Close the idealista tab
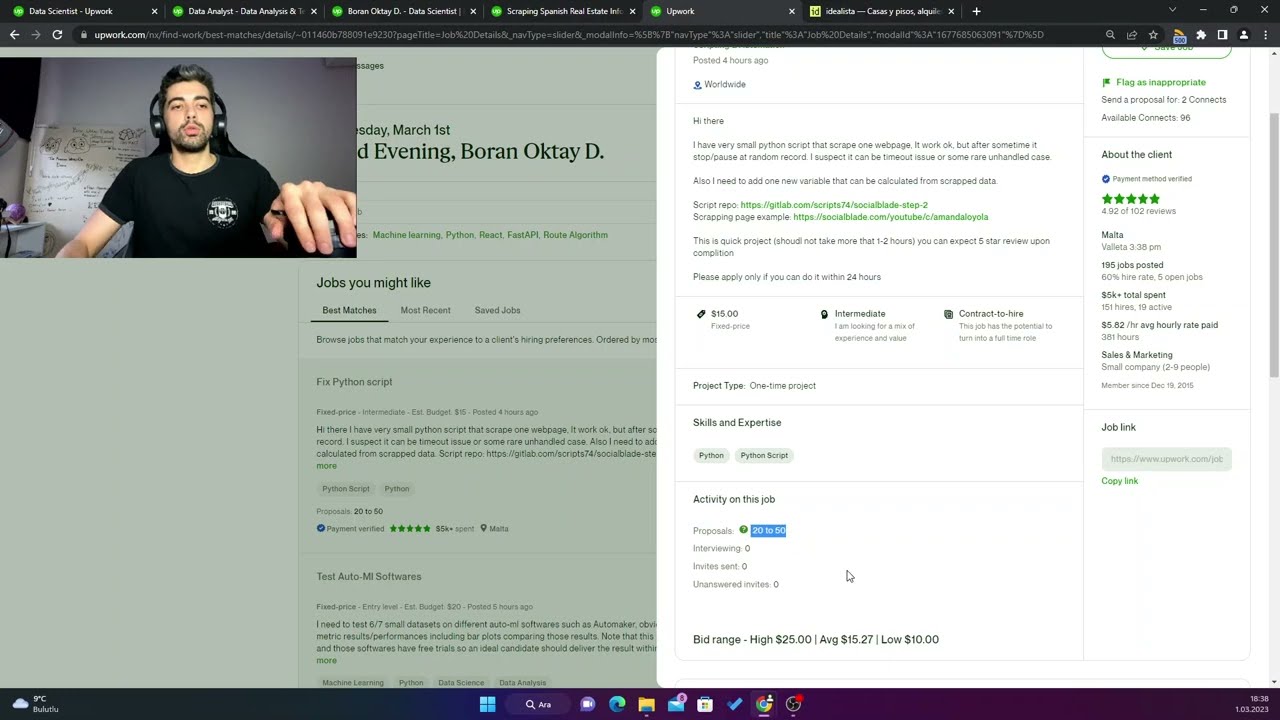 click(951, 11)
